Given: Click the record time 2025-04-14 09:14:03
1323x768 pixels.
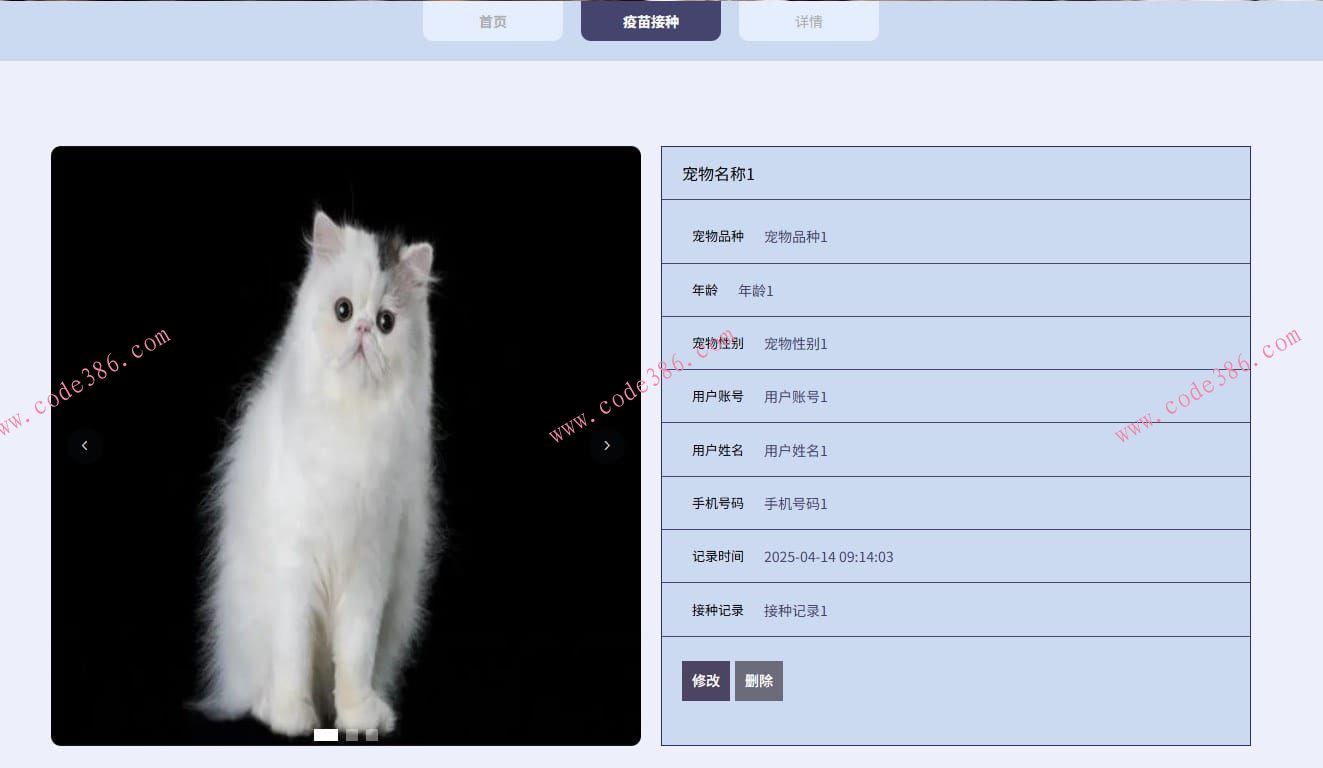Looking at the screenshot, I should (x=828, y=557).
